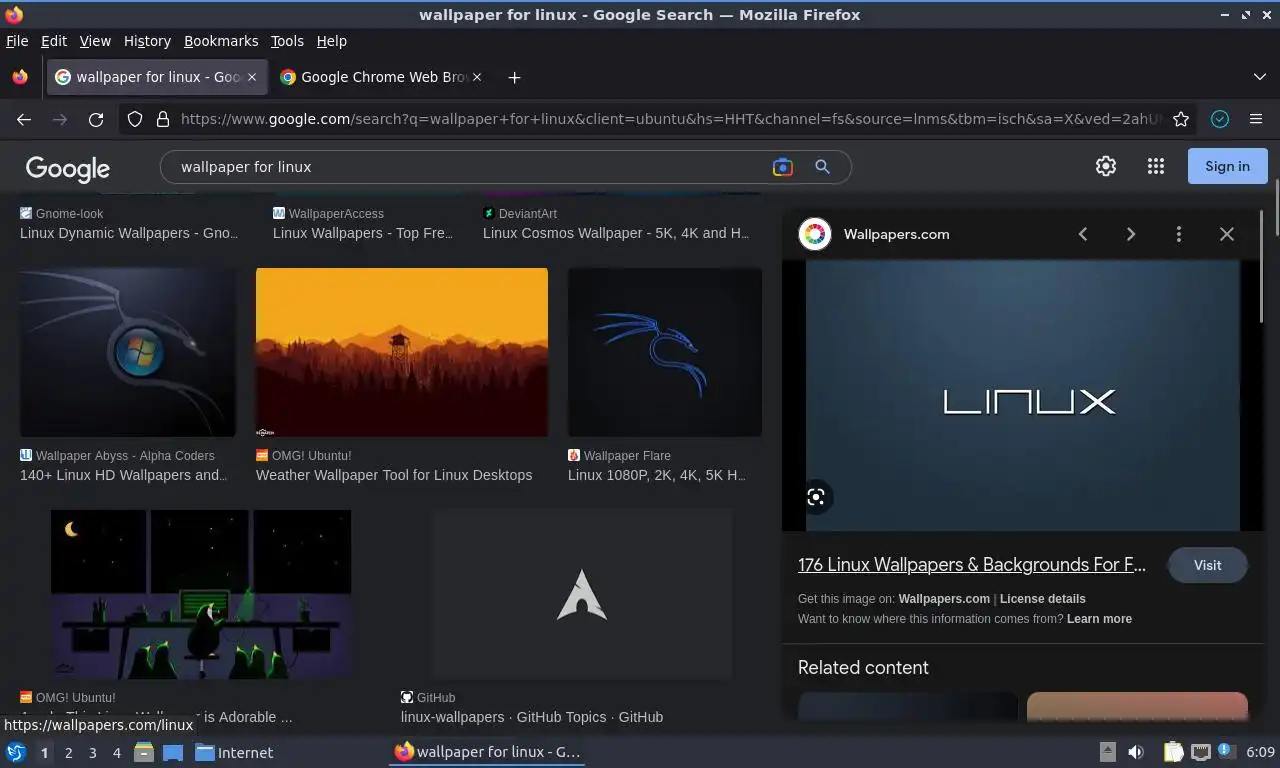The image size is (1280, 768).
Task: Open '176 Linux Wallpapers & Backgrounds' link
Action: point(972,565)
